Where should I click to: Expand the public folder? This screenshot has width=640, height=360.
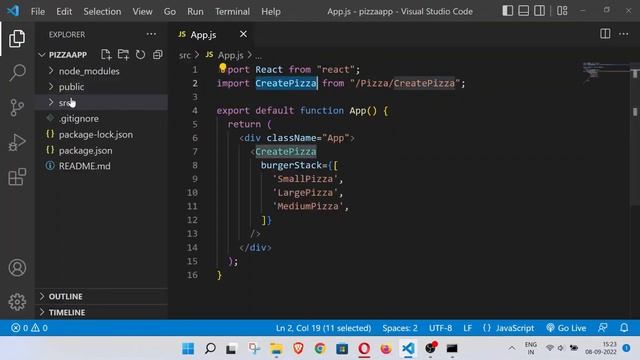(71, 87)
